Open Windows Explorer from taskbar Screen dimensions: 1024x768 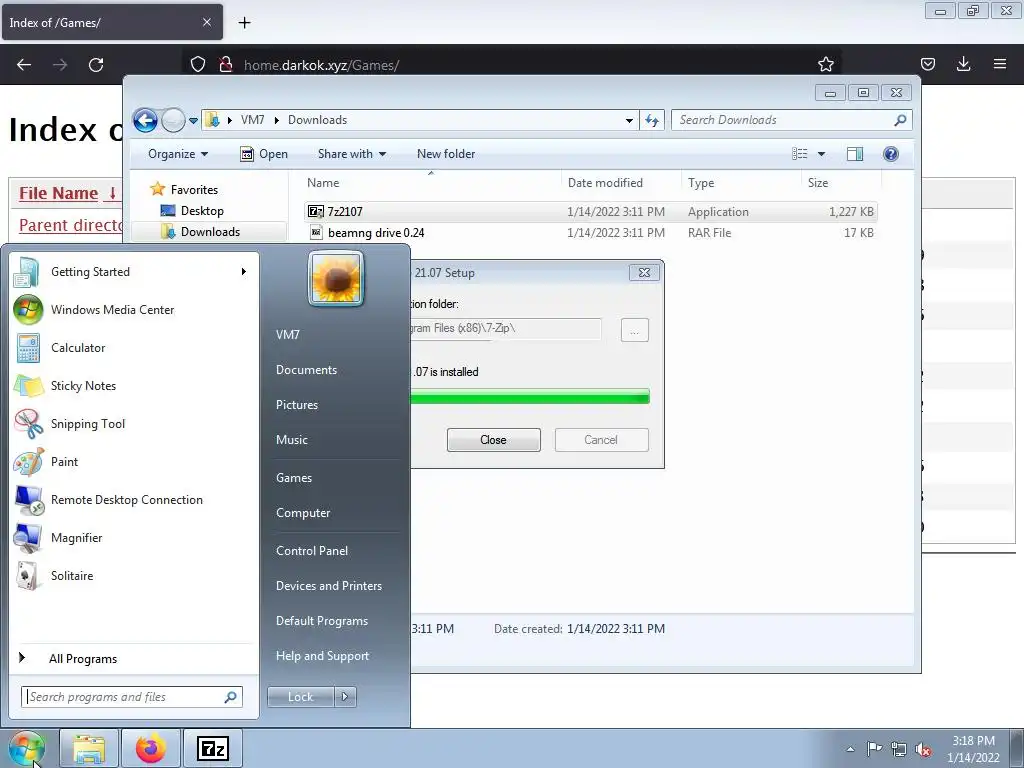(89, 748)
